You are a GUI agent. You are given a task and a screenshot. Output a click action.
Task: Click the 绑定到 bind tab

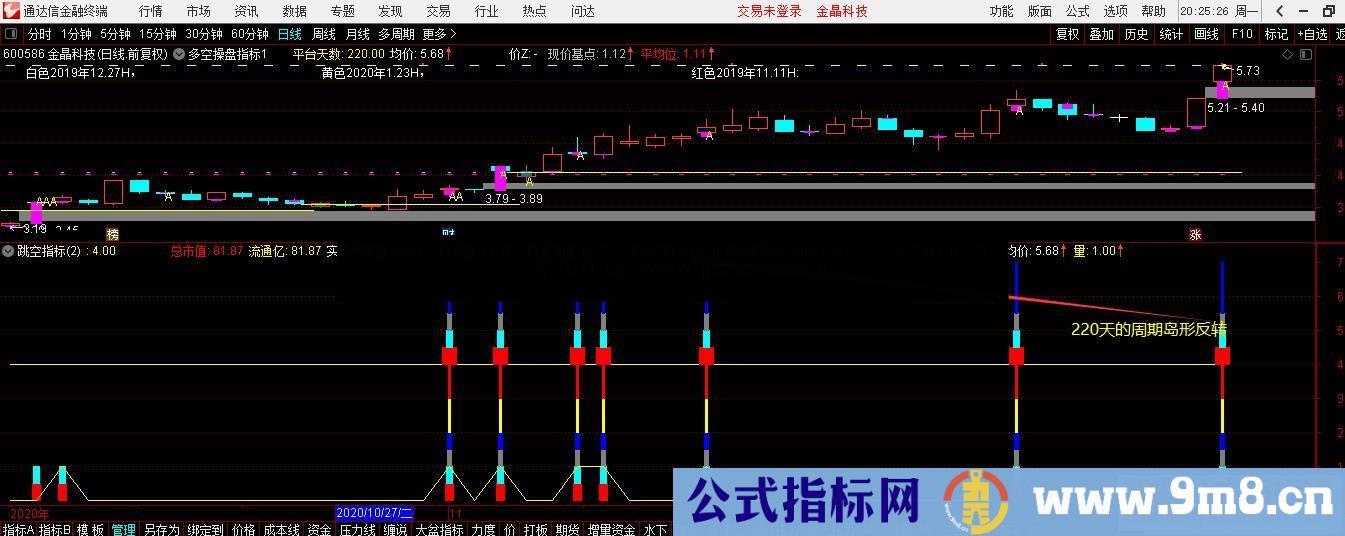pos(205,529)
